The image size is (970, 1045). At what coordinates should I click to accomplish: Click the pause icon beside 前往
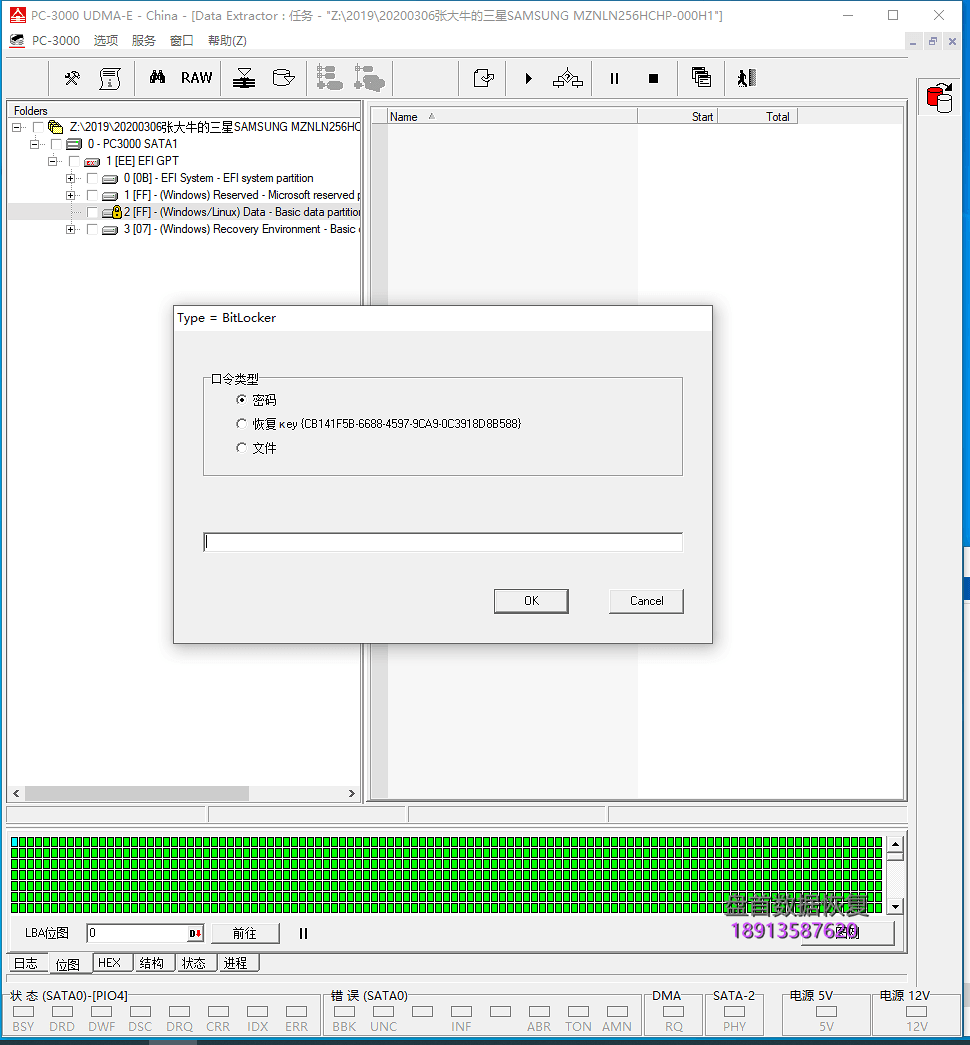click(x=303, y=933)
